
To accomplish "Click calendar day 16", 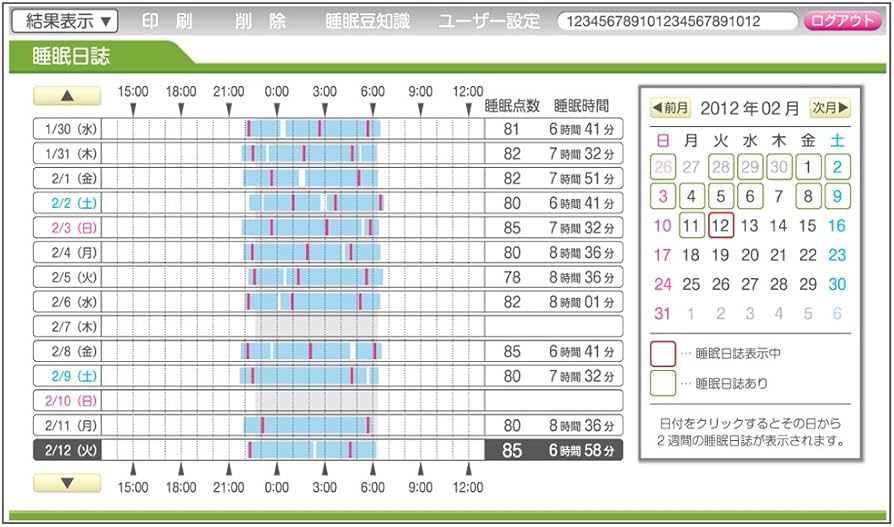I will (x=837, y=225).
